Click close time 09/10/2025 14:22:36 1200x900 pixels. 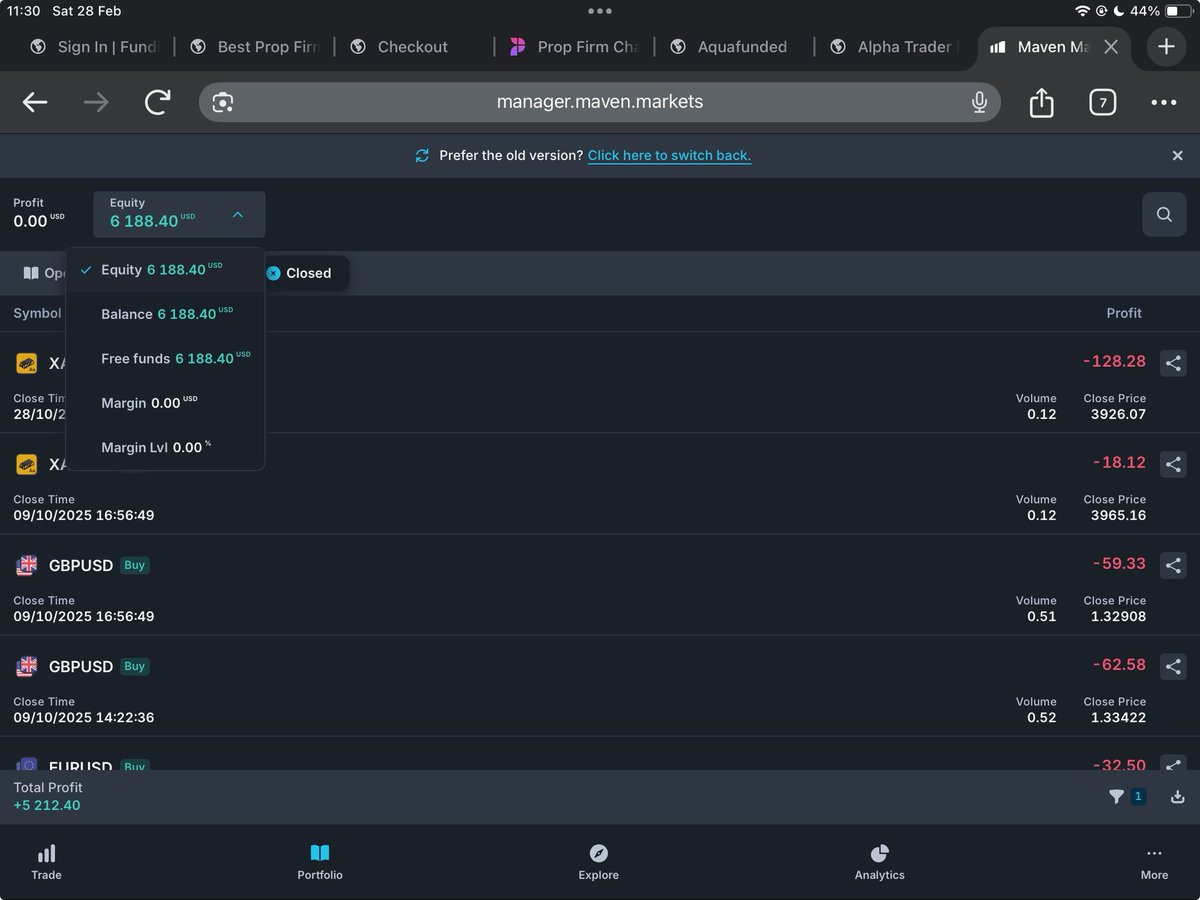84,717
